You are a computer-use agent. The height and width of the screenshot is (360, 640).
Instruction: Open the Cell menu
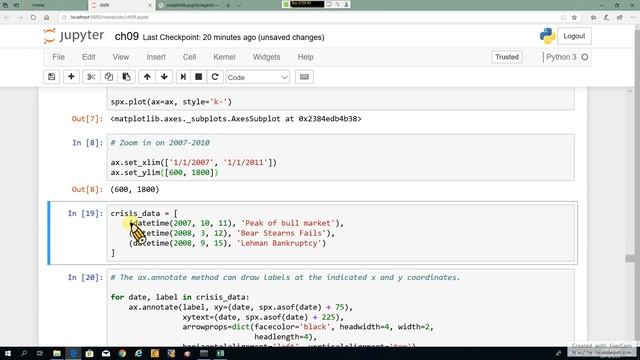pos(189,57)
